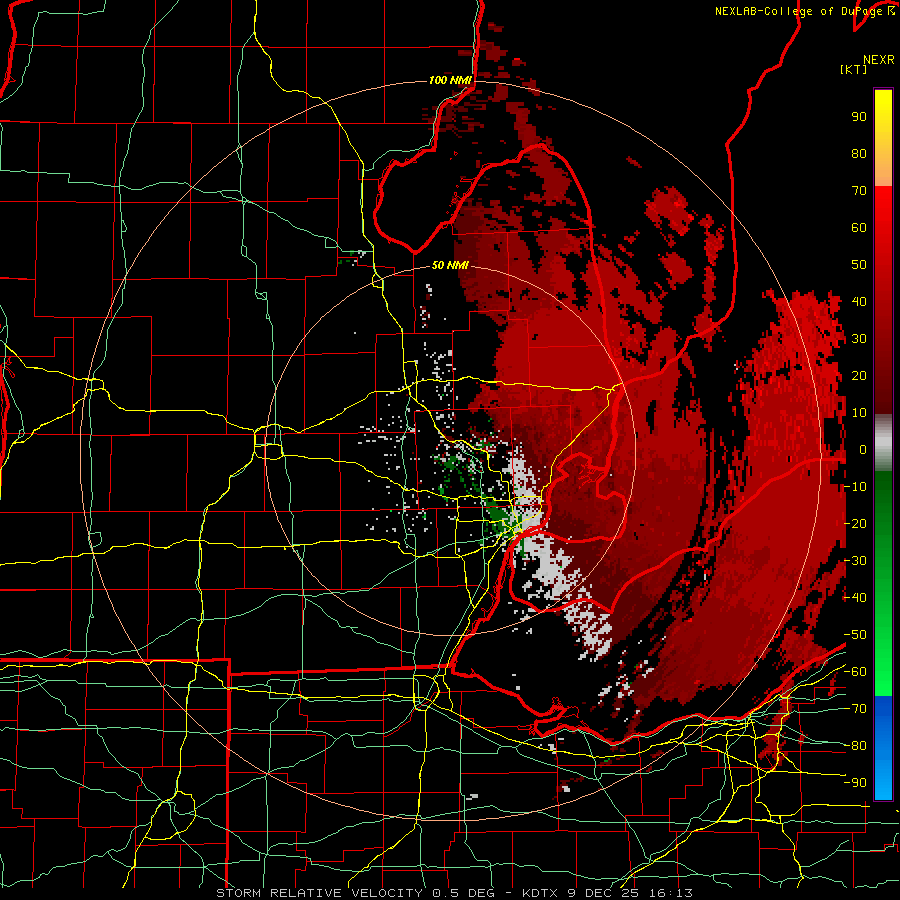Select the positive 90 value on velocity scale
Image resolution: width=900 pixels, height=900 pixels.
pyautogui.click(x=859, y=117)
